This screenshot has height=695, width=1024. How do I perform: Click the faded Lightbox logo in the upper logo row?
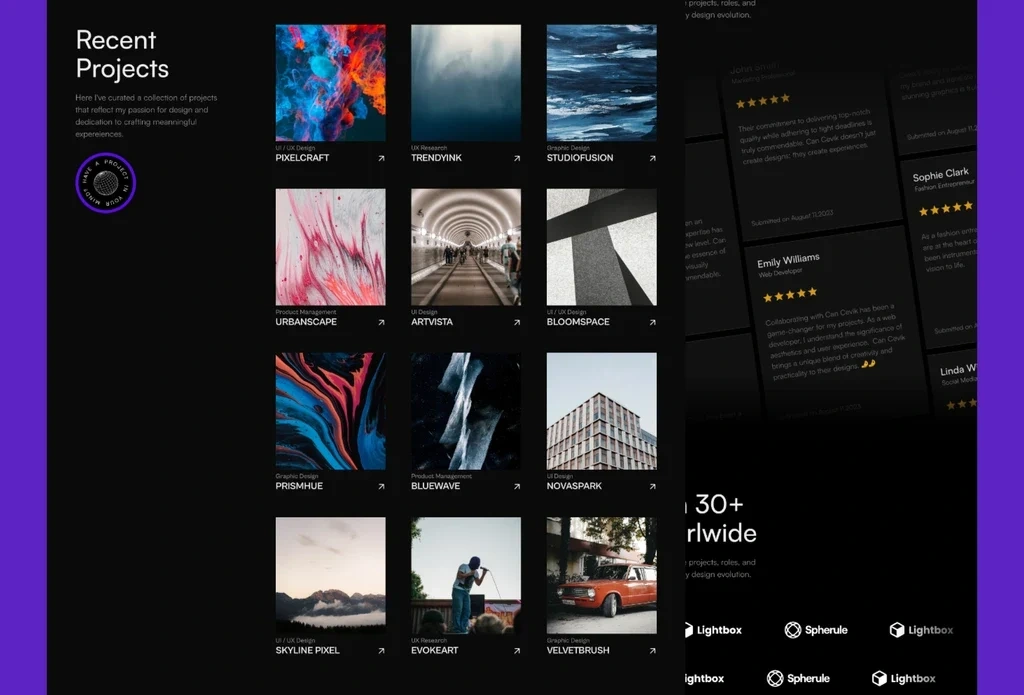coord(921,630)
